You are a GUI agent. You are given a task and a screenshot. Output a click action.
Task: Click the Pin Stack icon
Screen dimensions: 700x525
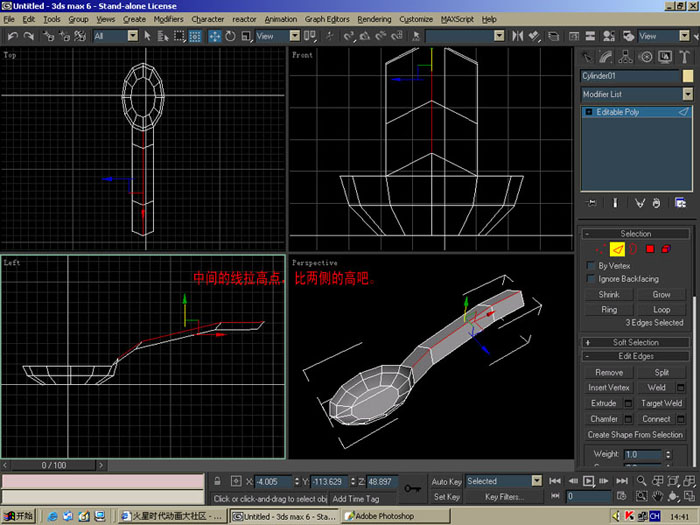[x=592, y=204]
